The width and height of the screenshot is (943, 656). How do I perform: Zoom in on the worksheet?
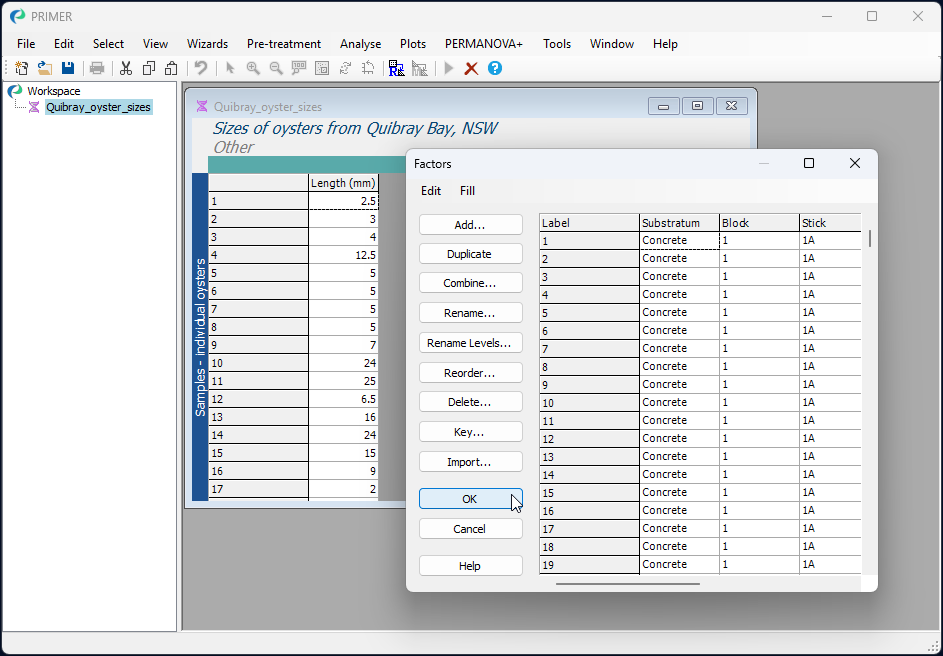[x=253, y=68]
